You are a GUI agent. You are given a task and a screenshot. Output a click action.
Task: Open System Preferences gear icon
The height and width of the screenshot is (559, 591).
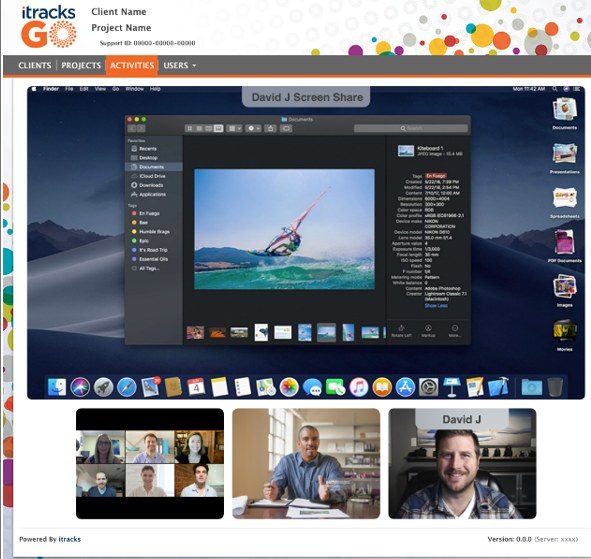click(429, 387)
